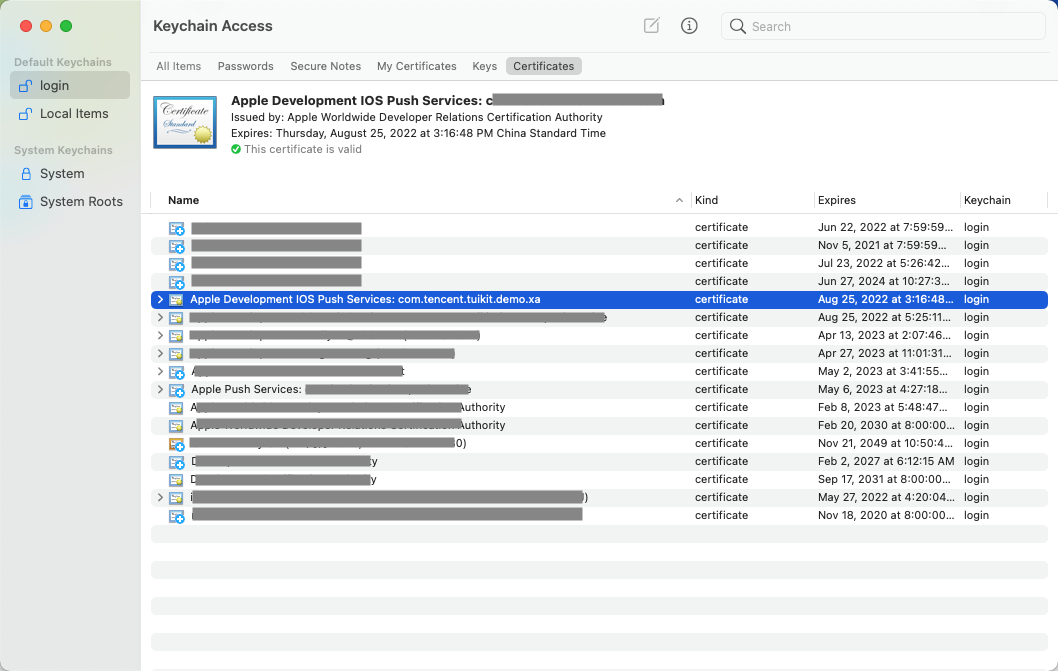Click the "Nov 18, 2020" expiry cell
Screen dimensions: 1058x671
(x=886, y=515)
